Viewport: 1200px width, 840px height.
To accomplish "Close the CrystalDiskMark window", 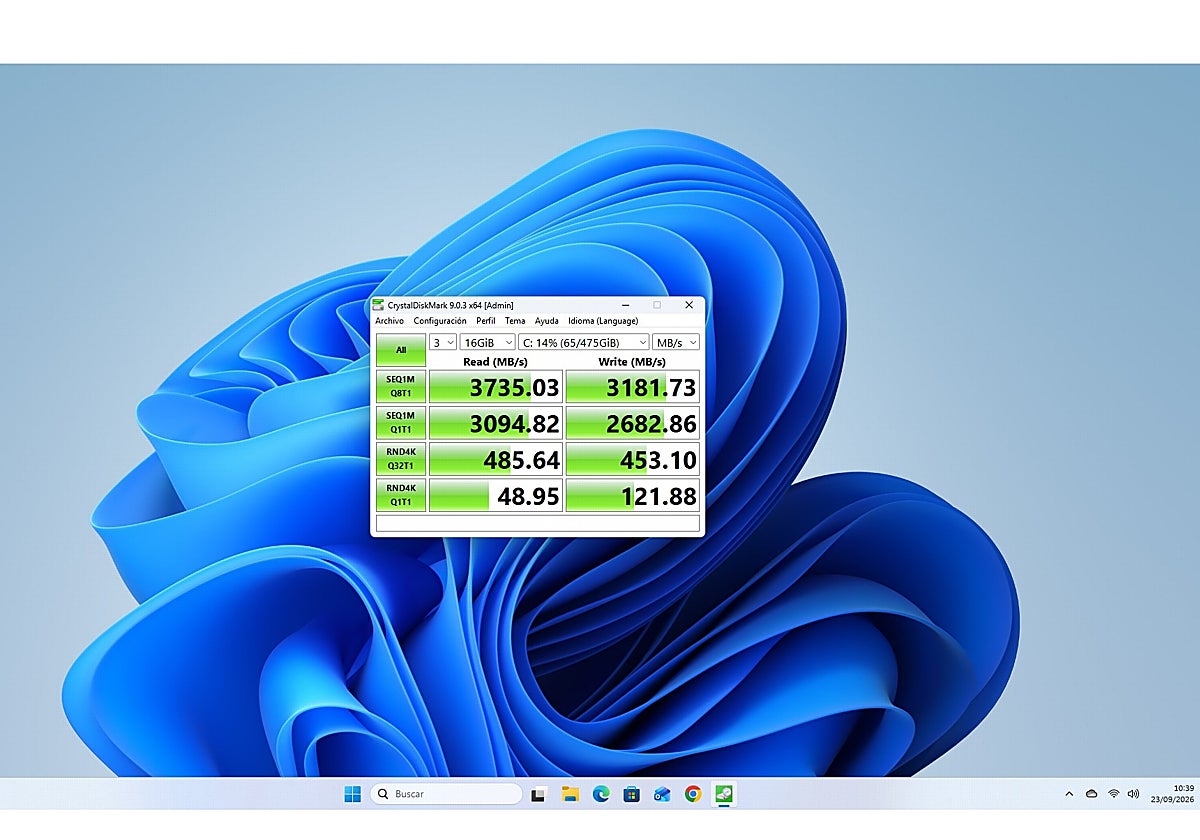I will click(x=689, y=304).
